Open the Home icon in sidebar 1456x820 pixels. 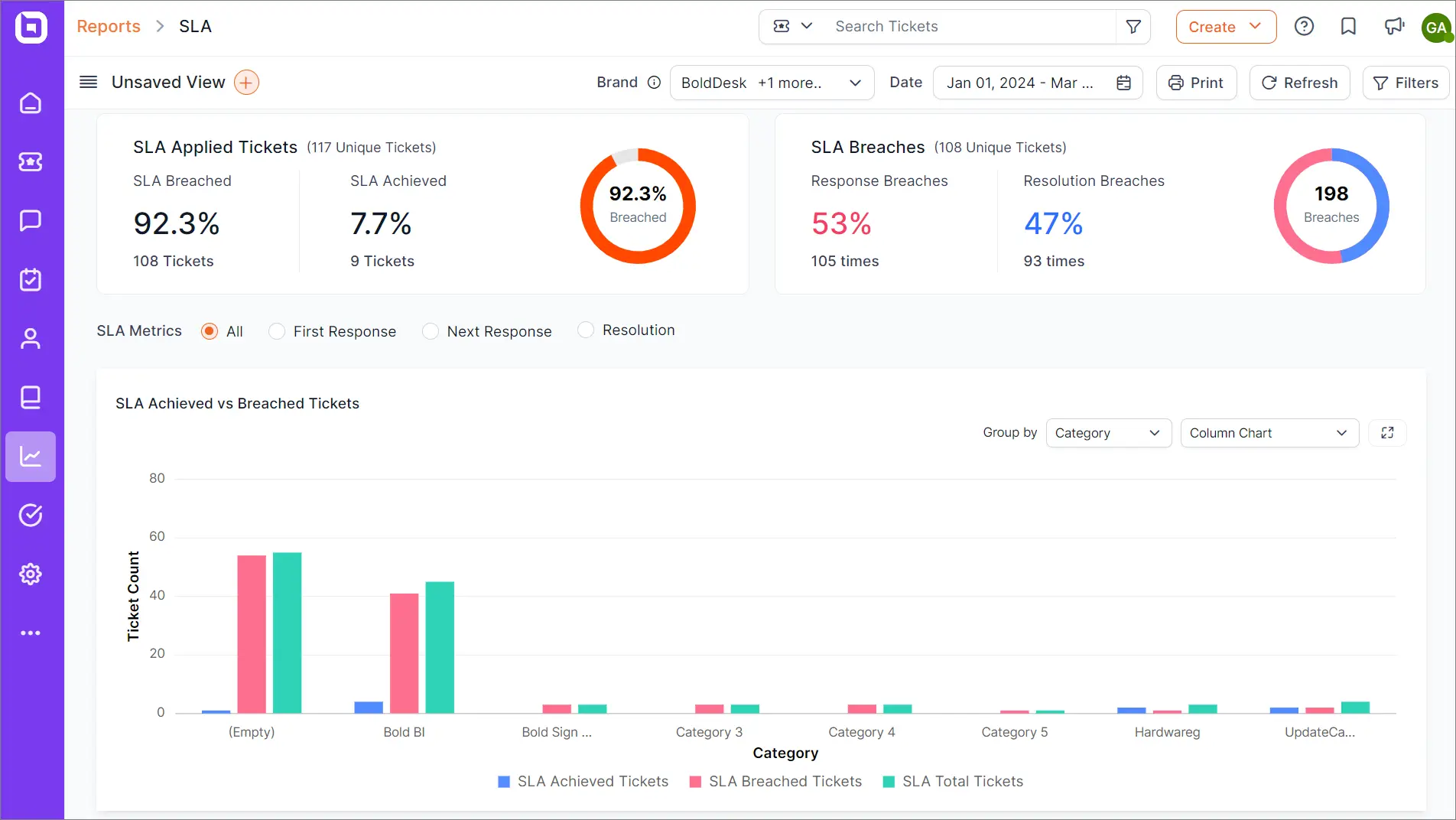(x=31, y=103)
